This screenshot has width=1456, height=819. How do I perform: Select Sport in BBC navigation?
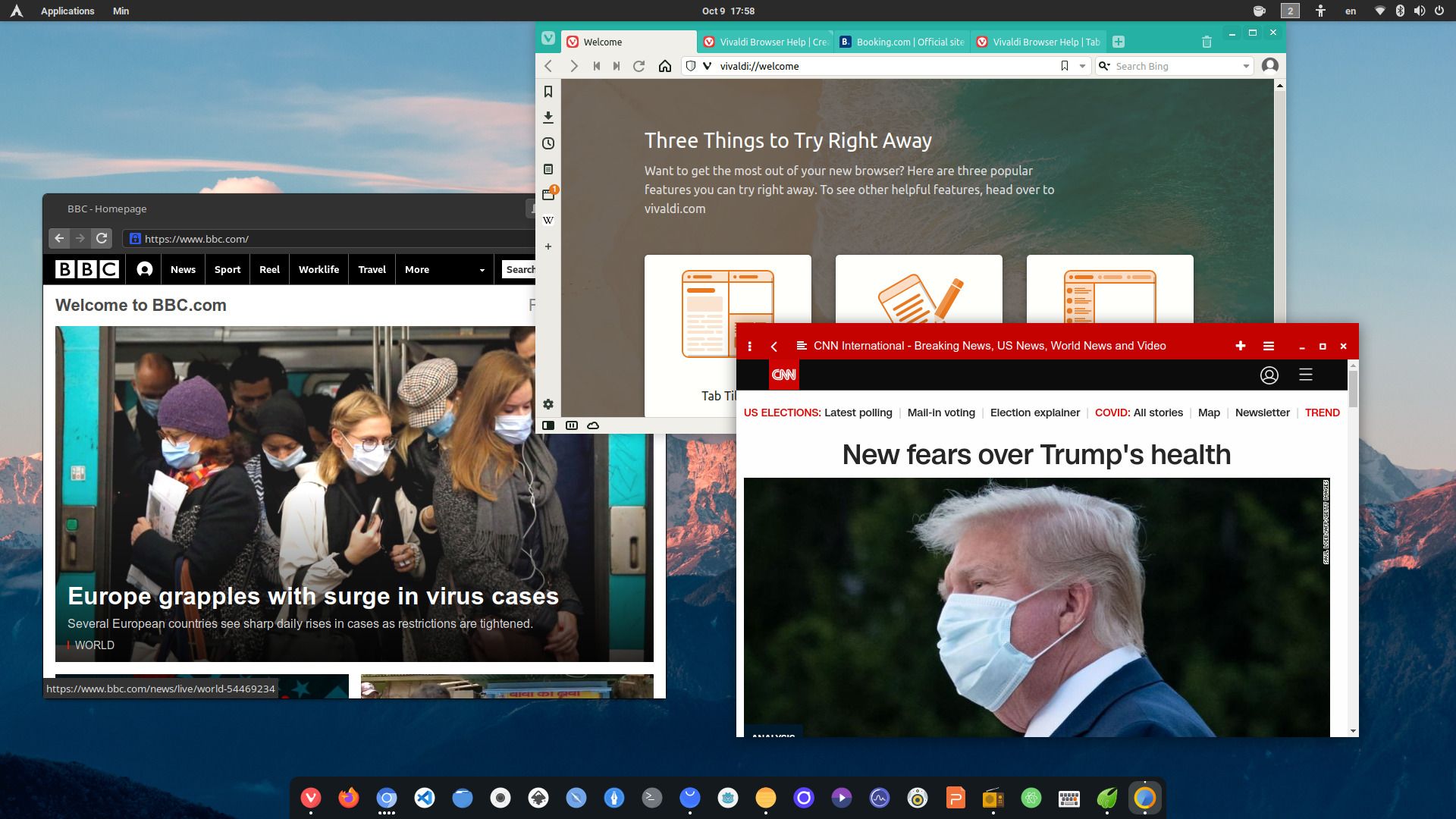[x=227, y=269]
